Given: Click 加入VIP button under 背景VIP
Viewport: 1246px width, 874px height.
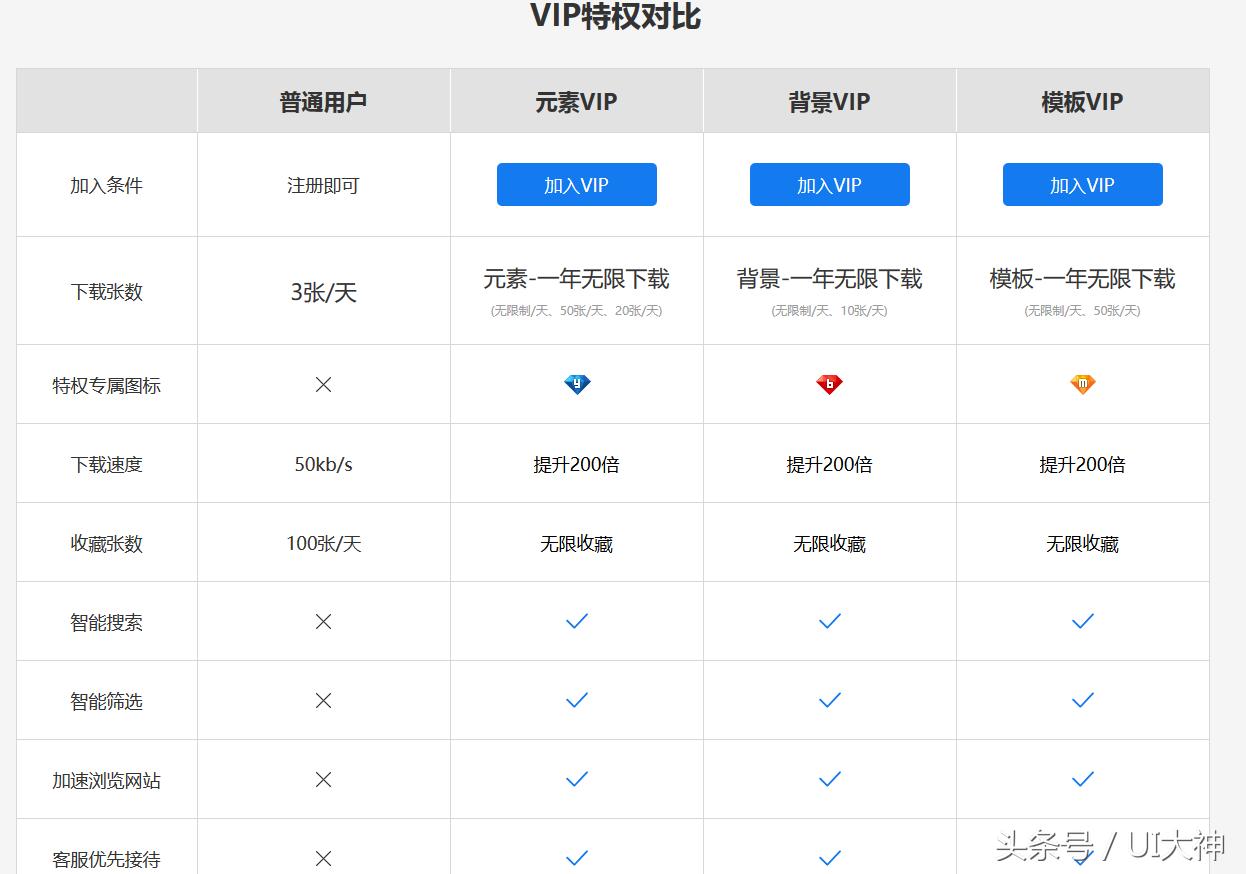Looking at the screenshot, I should click(829, 184).
